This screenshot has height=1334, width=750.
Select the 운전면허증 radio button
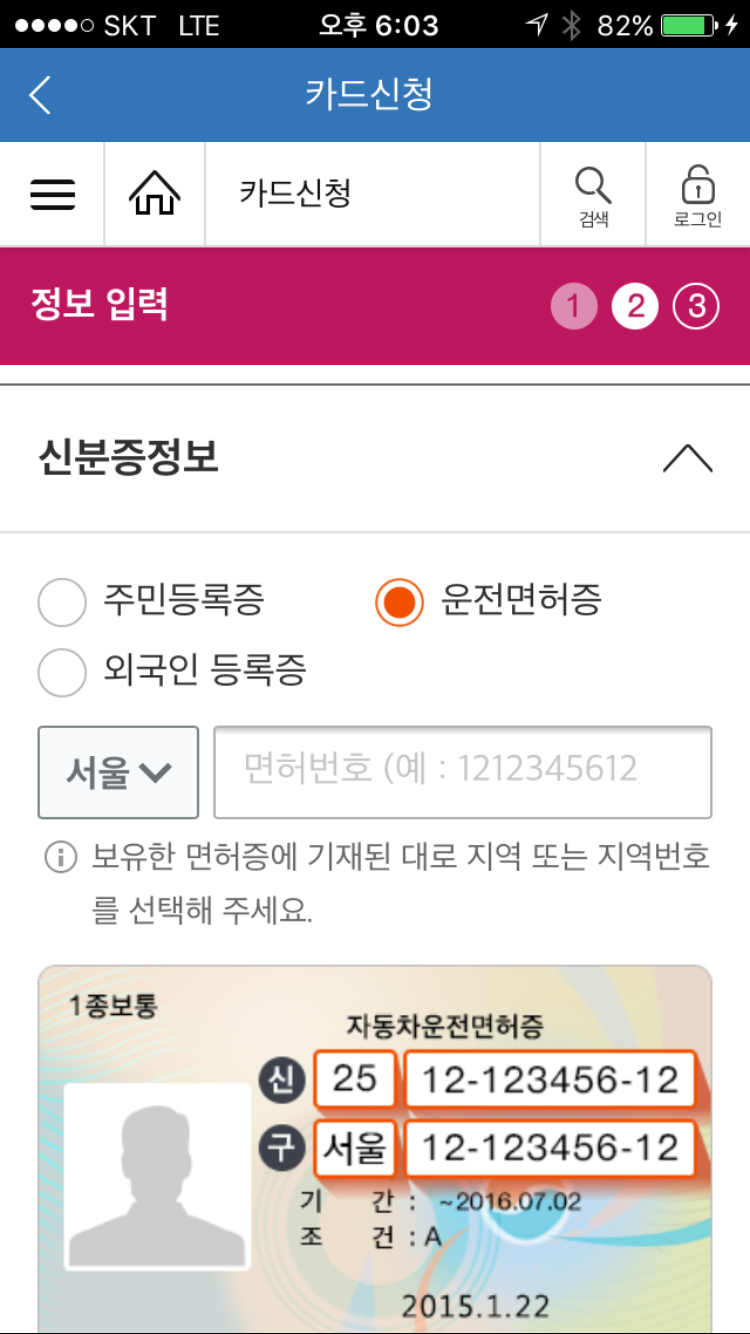pyautogui.click(x=397, y=602)
